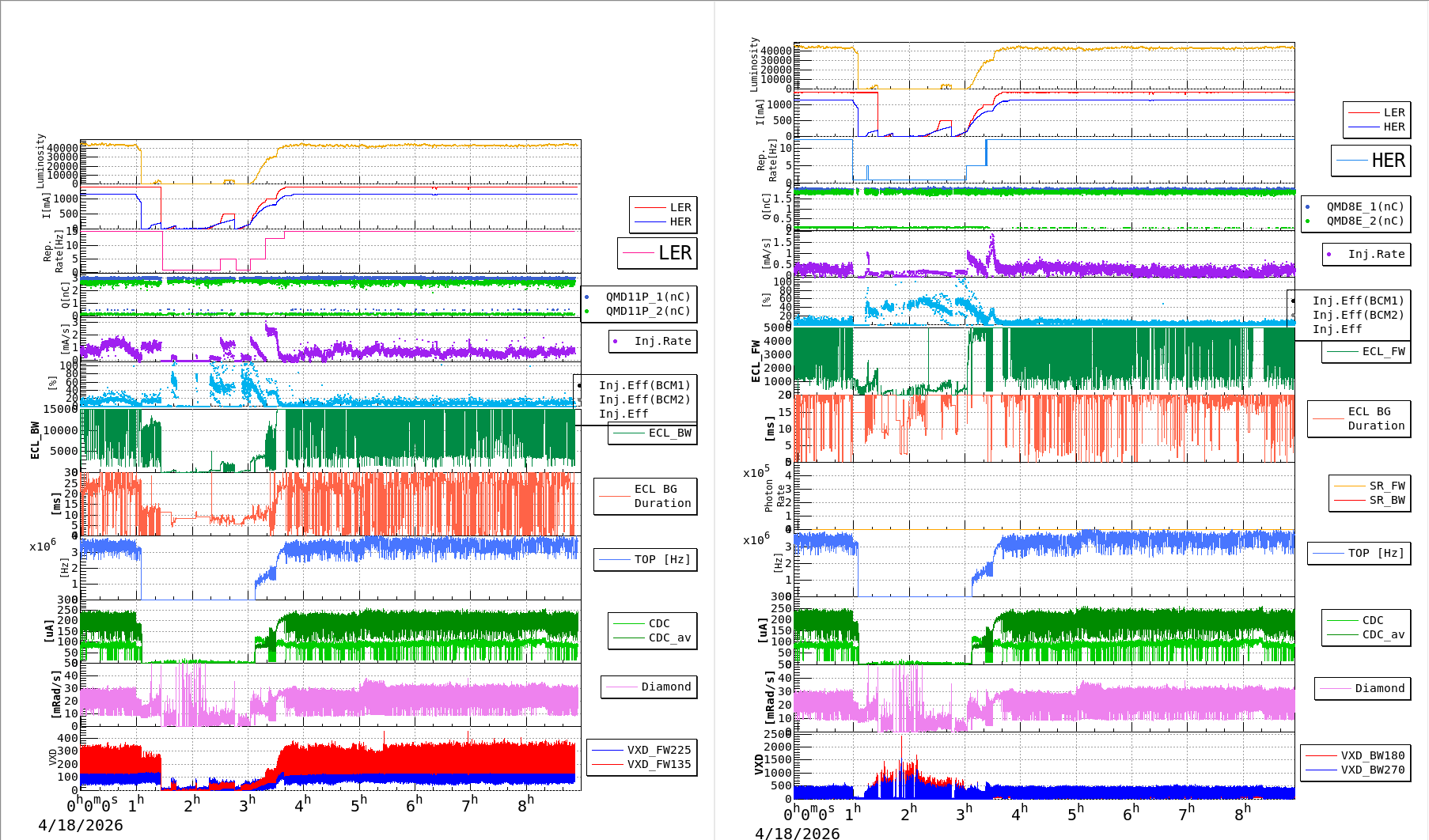Image resolution: width=1429 pixels, height=840 pixels.
Task: Select the VXD_BW270 legend entry
Action: click(1355, 770)
